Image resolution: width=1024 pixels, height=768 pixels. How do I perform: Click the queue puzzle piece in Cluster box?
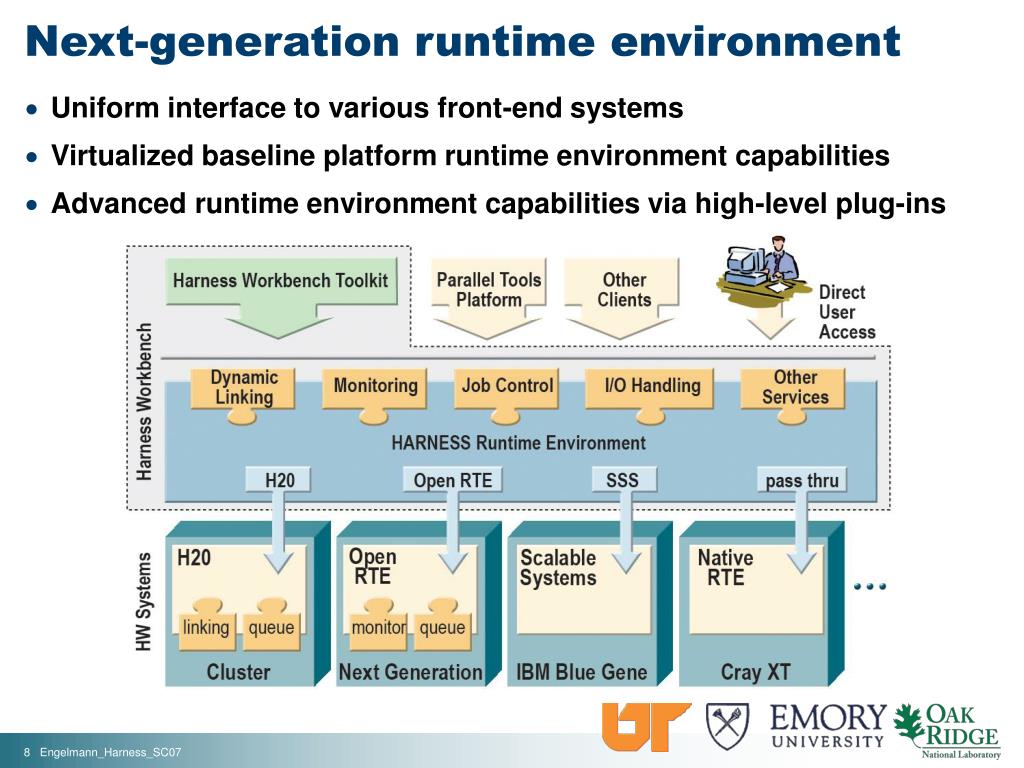271,628
